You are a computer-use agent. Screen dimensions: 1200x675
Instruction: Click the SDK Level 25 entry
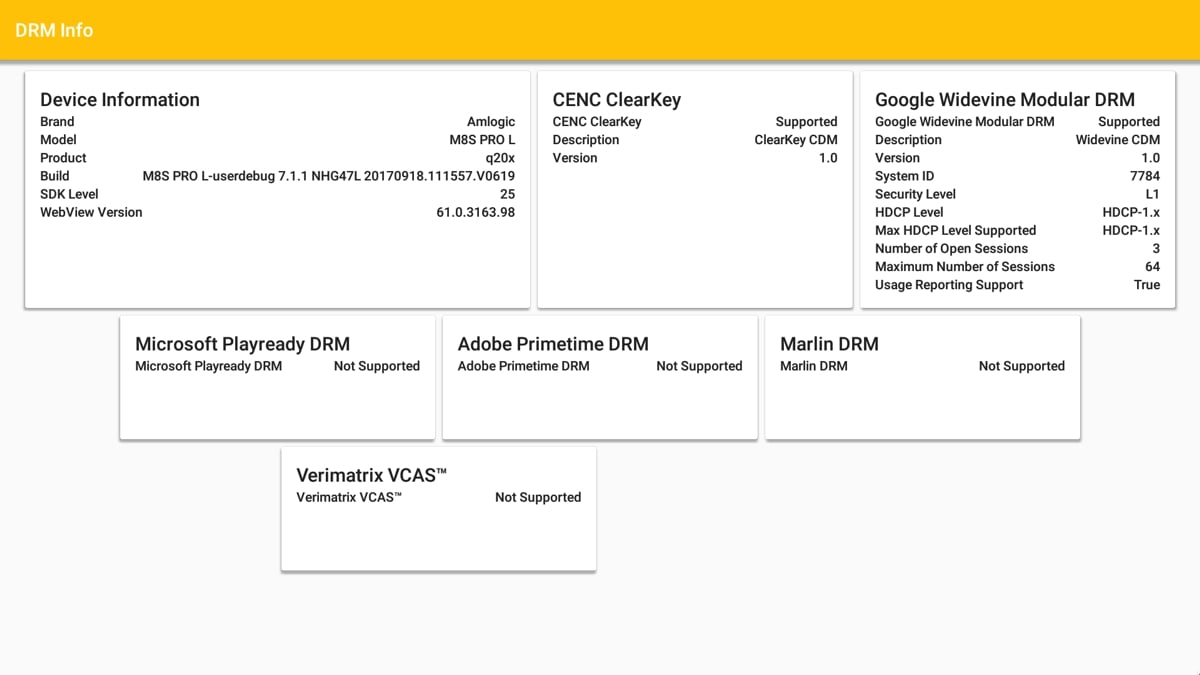(x=505, y=193)
